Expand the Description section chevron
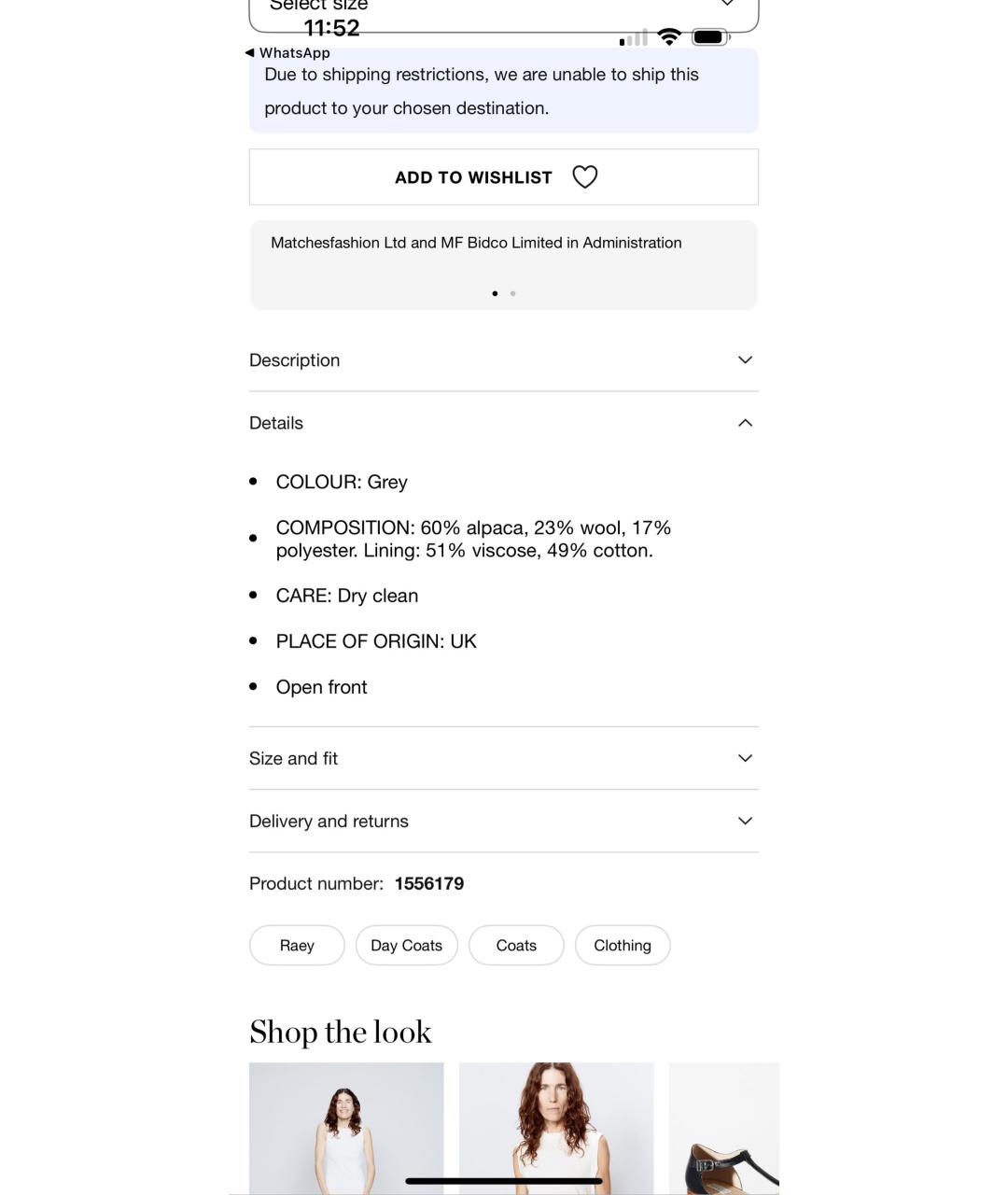Viewport: 1008px width, 1195px height. point(745,359)
